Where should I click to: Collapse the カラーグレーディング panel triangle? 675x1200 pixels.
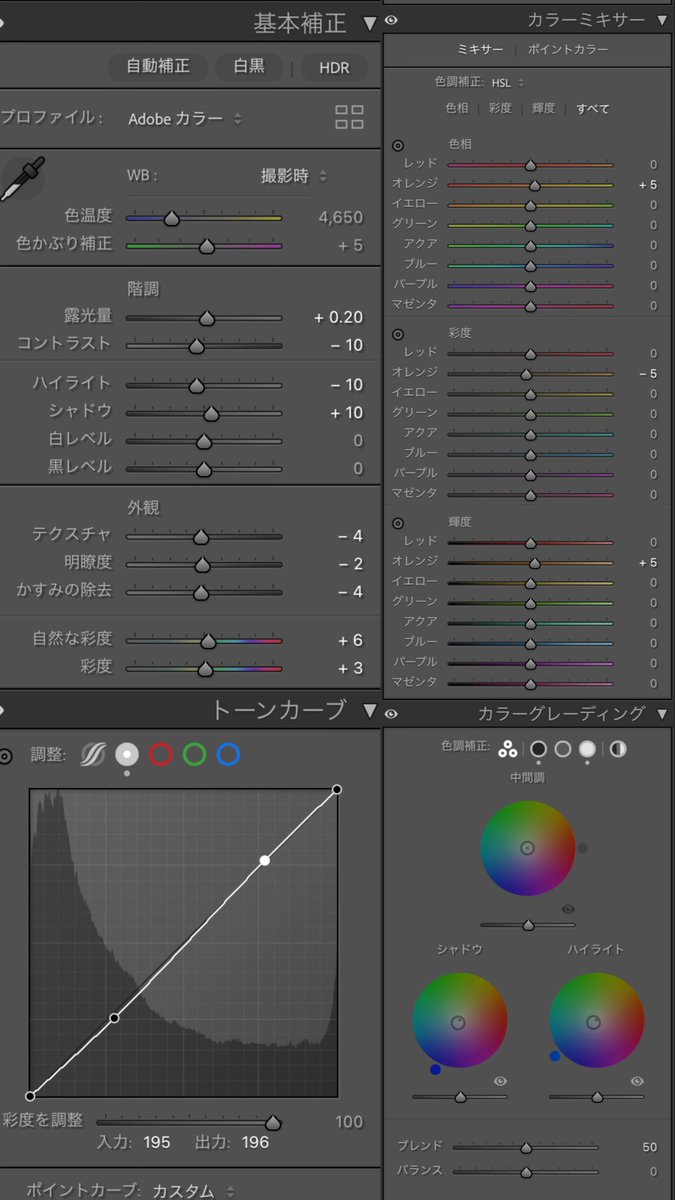(662, 713)
